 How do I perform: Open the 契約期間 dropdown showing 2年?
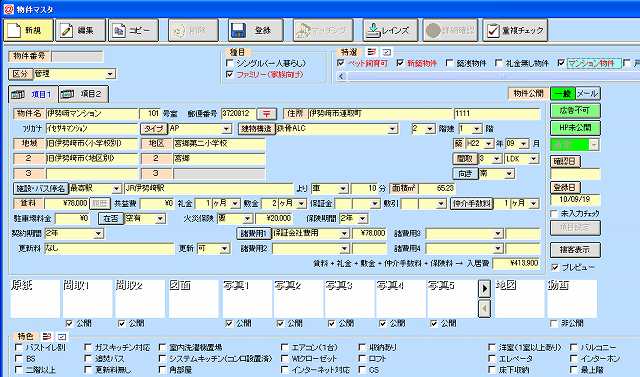point(74,233)
